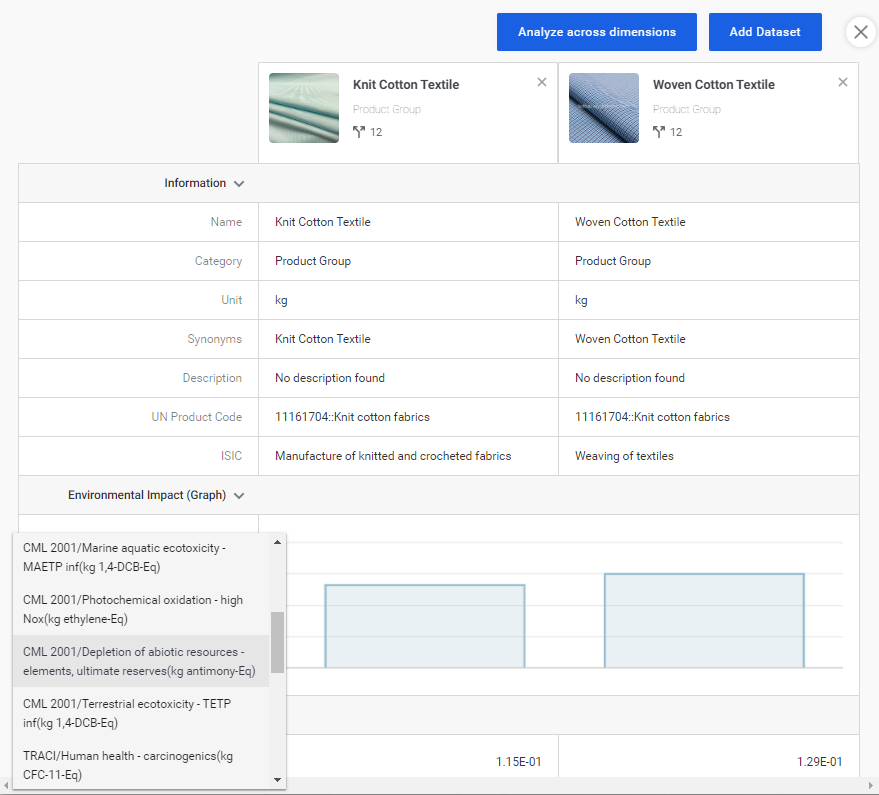The width and height of the screenshot is (879, 795).
Task: Click Analyze across dimensions button
Action: tap(596, 32)
